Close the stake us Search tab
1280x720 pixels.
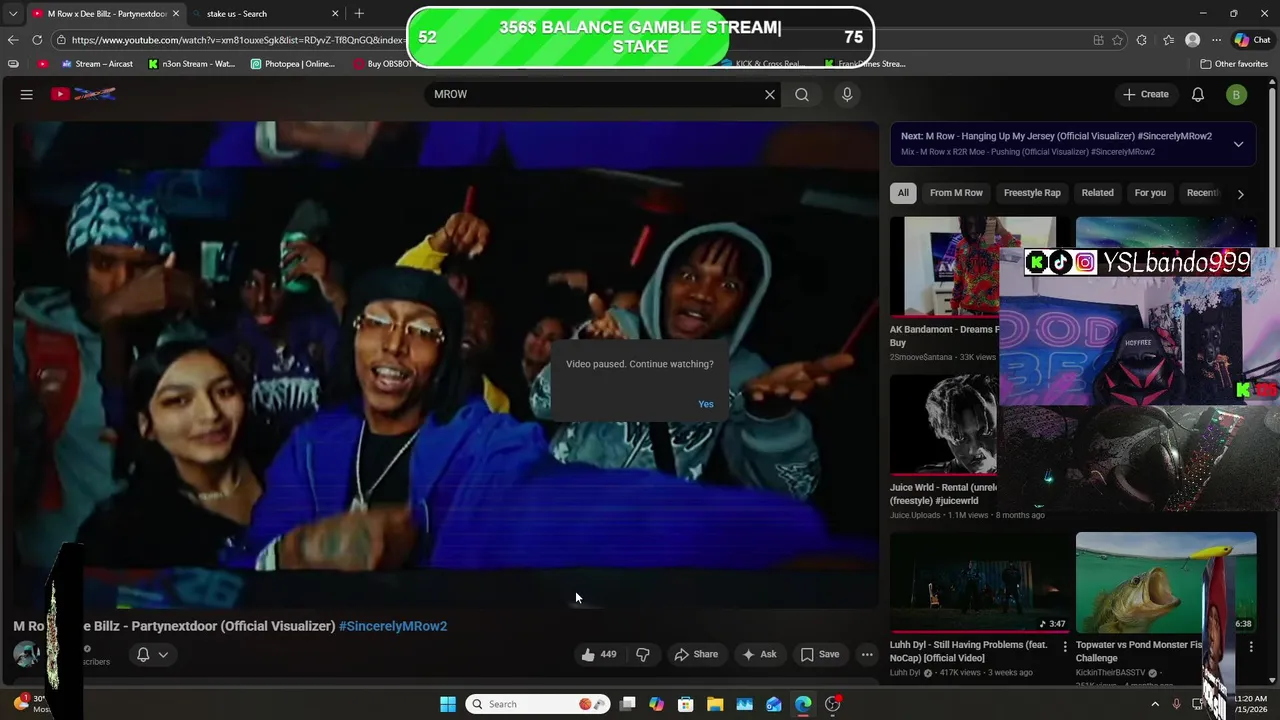tap(335, 14)
